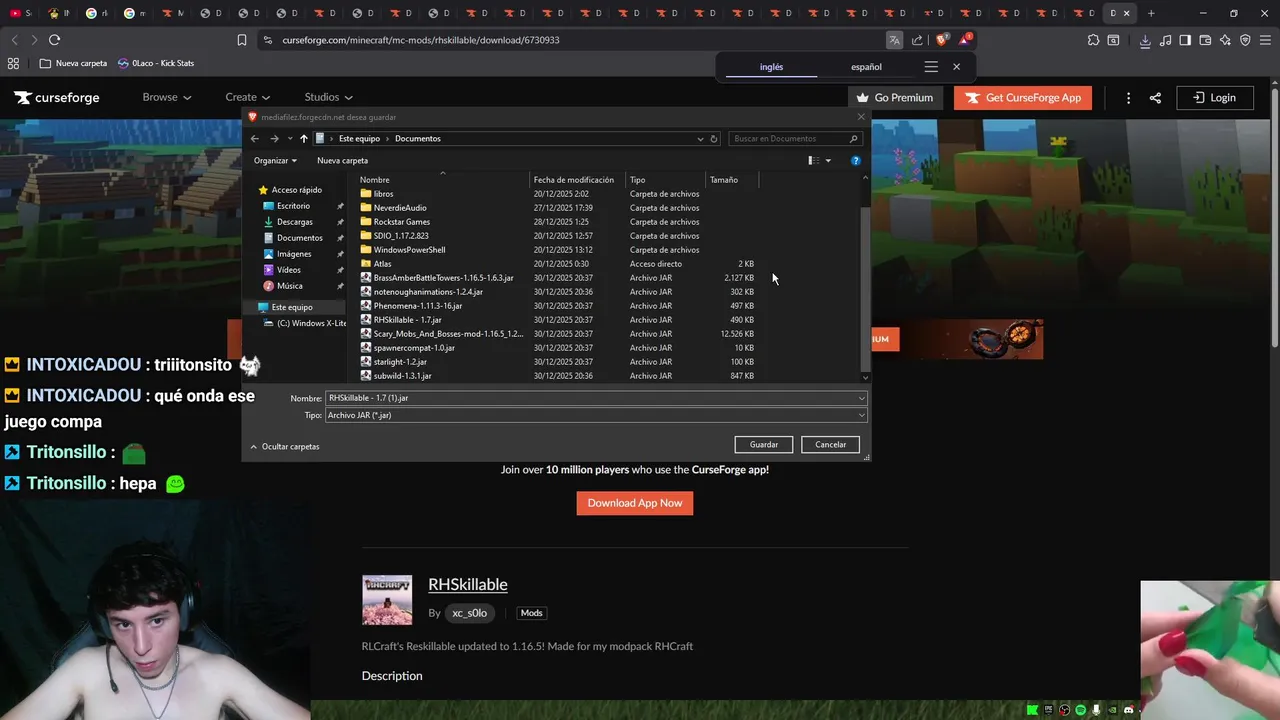Click the Go Premium button
The height and width of the screenshot is (720, 1280).
pos(894,98)
